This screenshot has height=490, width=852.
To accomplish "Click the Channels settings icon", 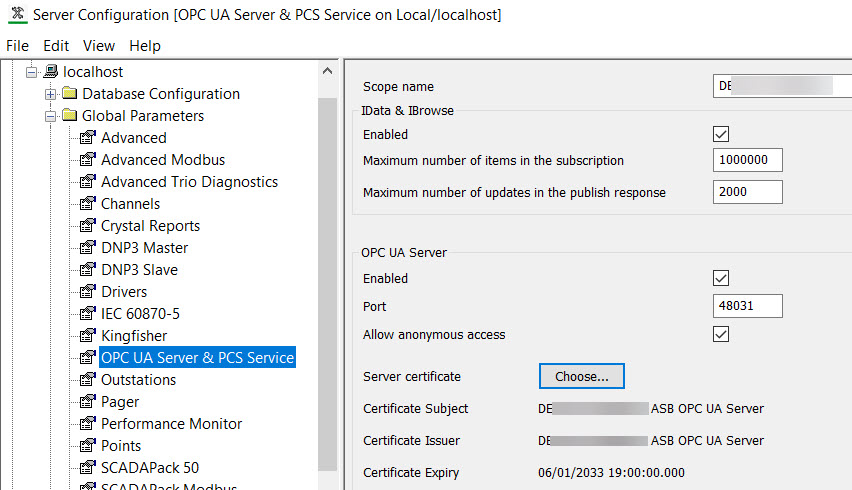I will 87,203.
